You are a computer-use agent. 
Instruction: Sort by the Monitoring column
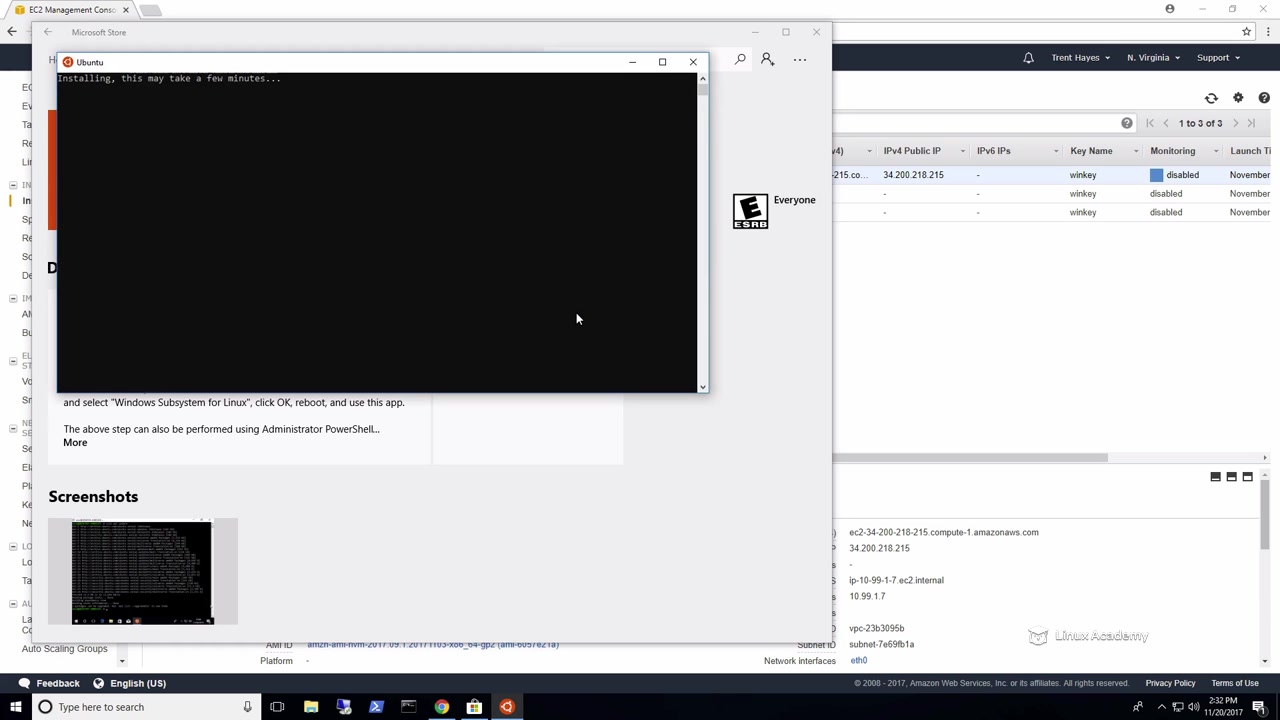coord(1172,151)
